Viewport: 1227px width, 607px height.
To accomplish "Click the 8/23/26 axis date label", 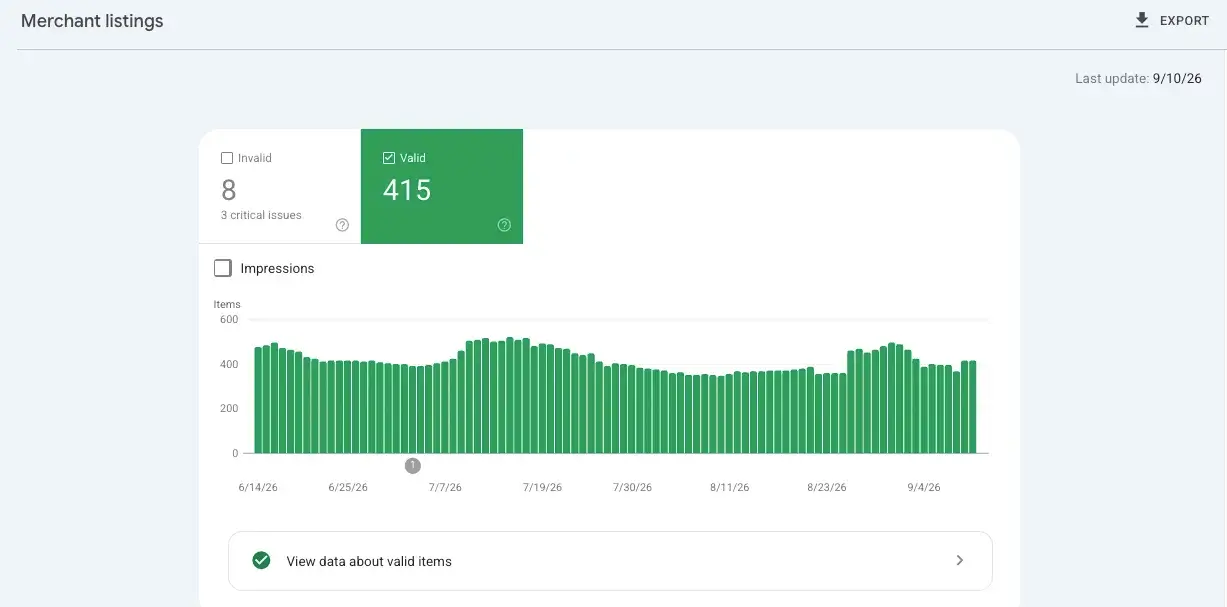I will pos(827,488).
